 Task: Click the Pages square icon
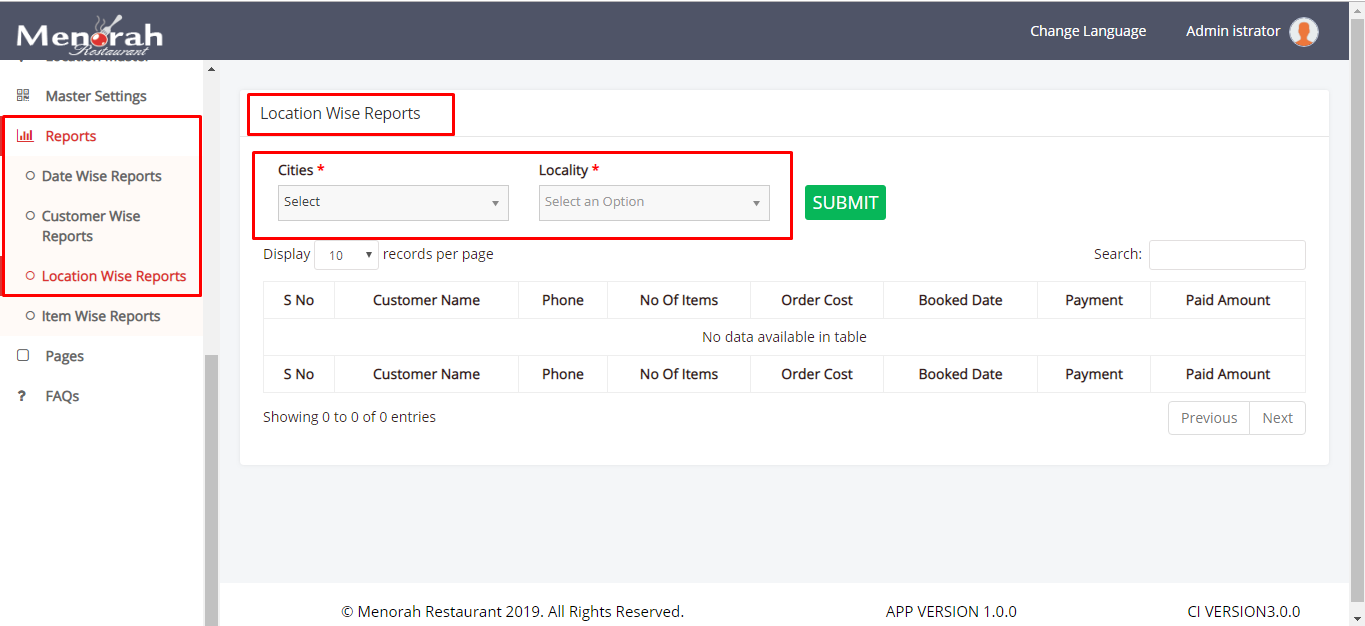[x=23, y=356]
